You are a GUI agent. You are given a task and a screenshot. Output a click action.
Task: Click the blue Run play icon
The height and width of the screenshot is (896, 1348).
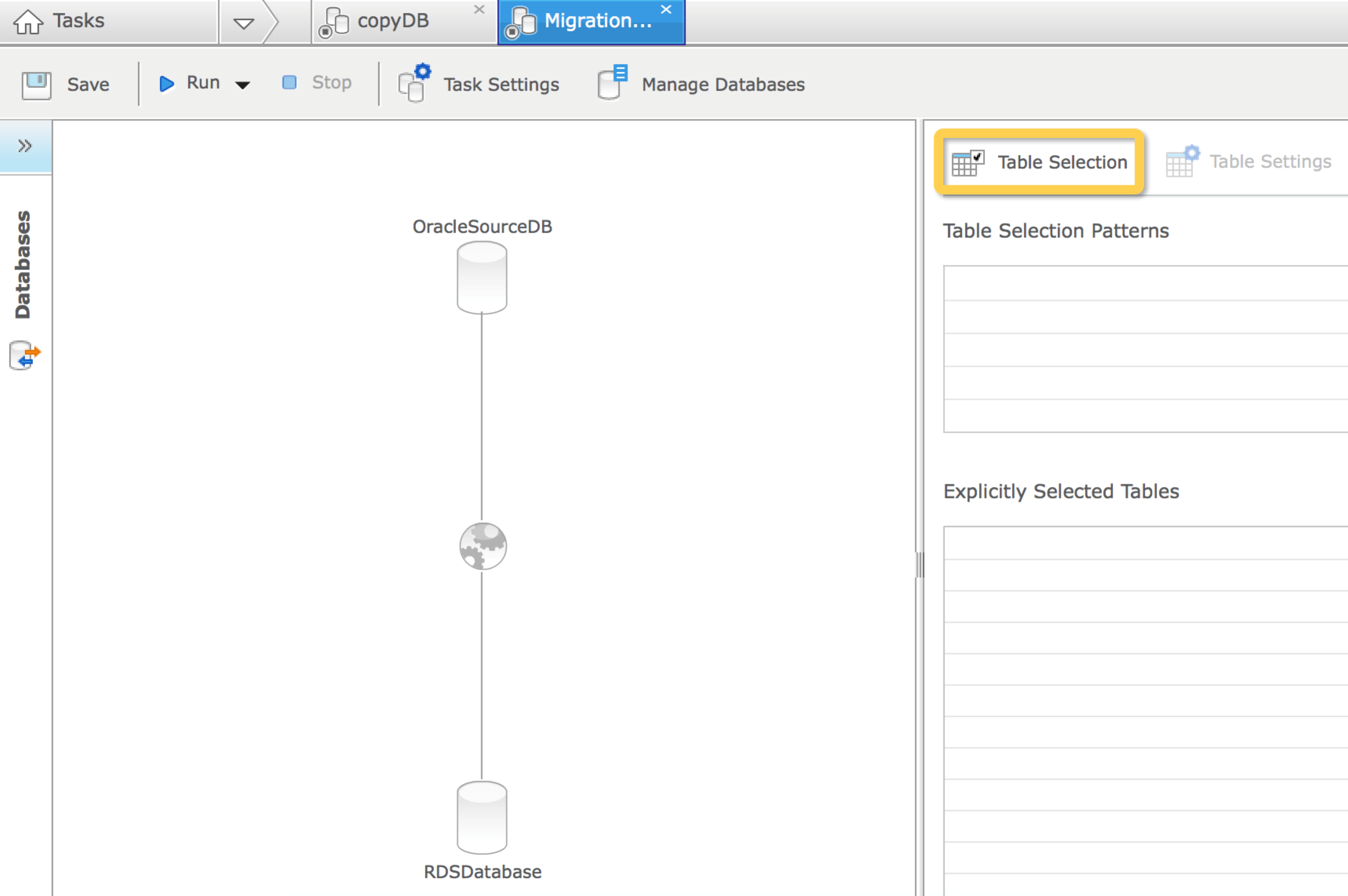tap(166, 84)
